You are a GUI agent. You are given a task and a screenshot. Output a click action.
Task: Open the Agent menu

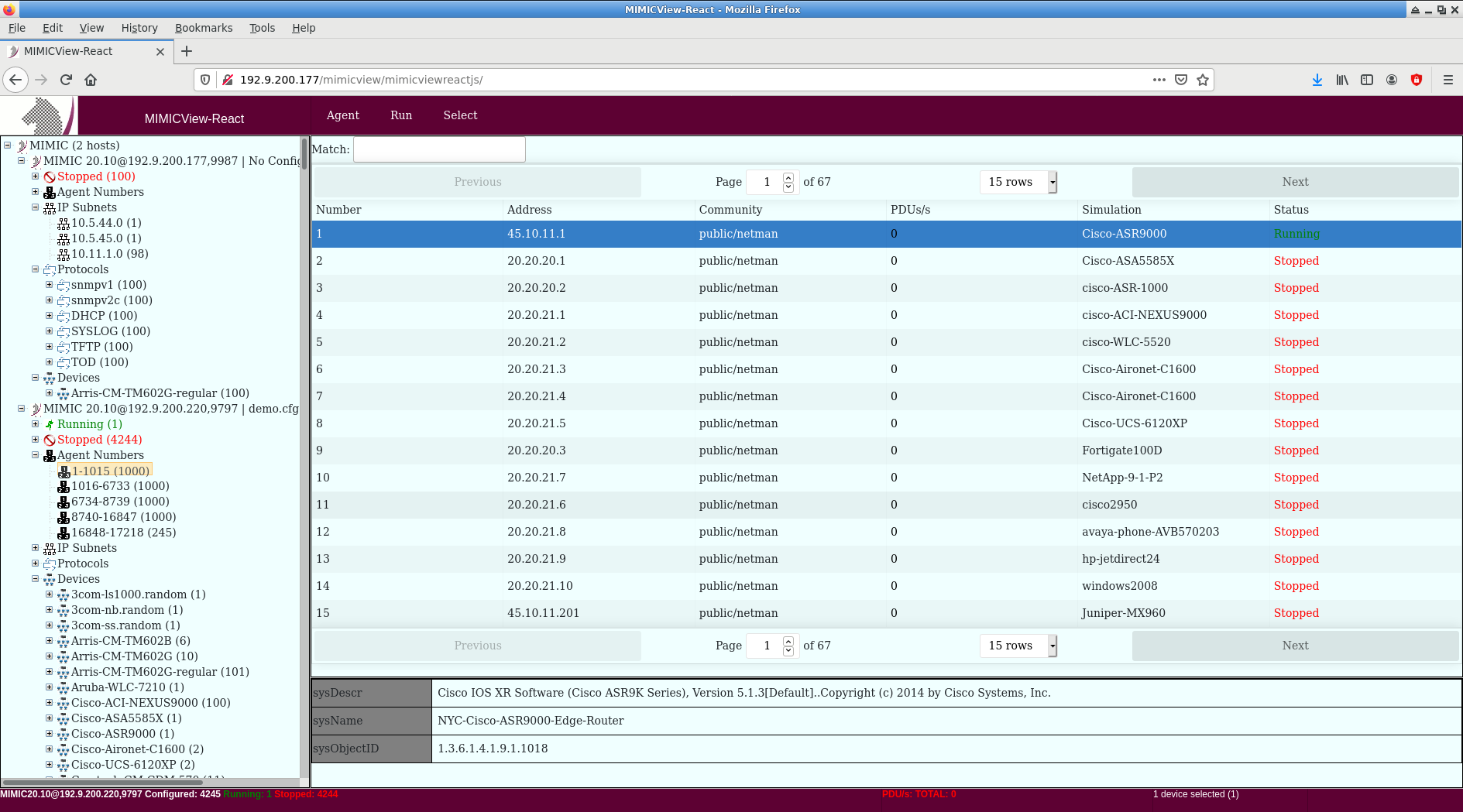coord(342,115)
